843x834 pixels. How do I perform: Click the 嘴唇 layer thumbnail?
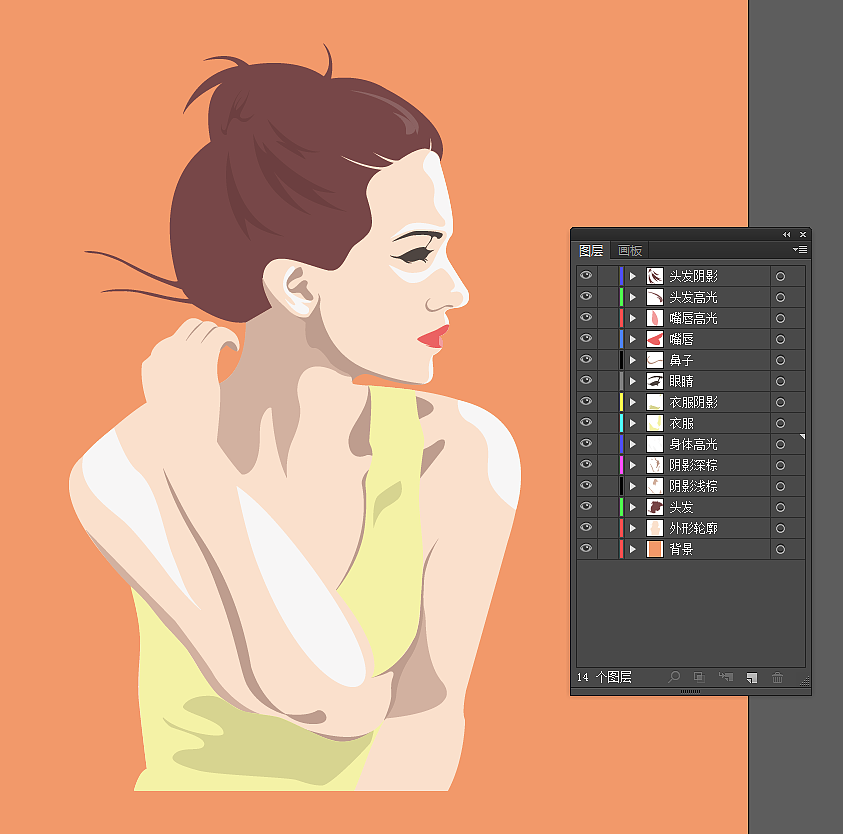(x=655, y=339)
